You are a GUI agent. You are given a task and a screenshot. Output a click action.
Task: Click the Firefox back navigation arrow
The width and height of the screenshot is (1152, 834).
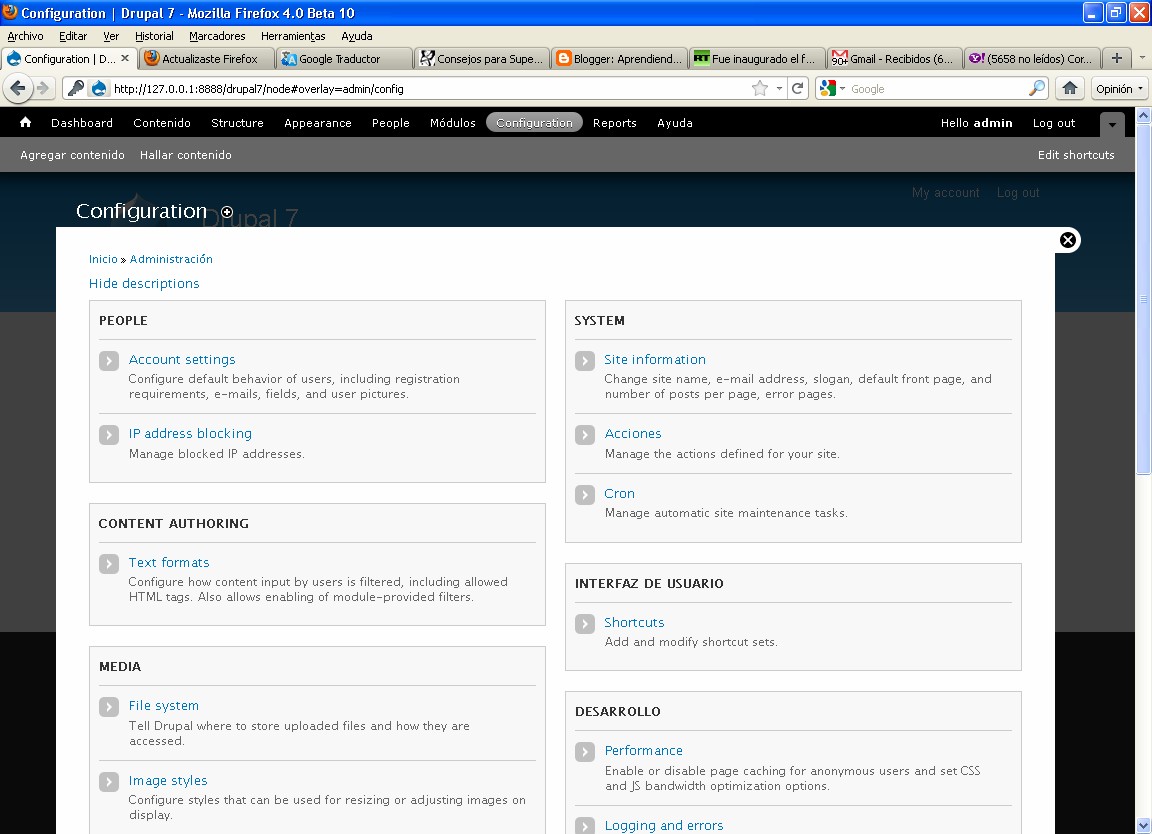(17, 89)
